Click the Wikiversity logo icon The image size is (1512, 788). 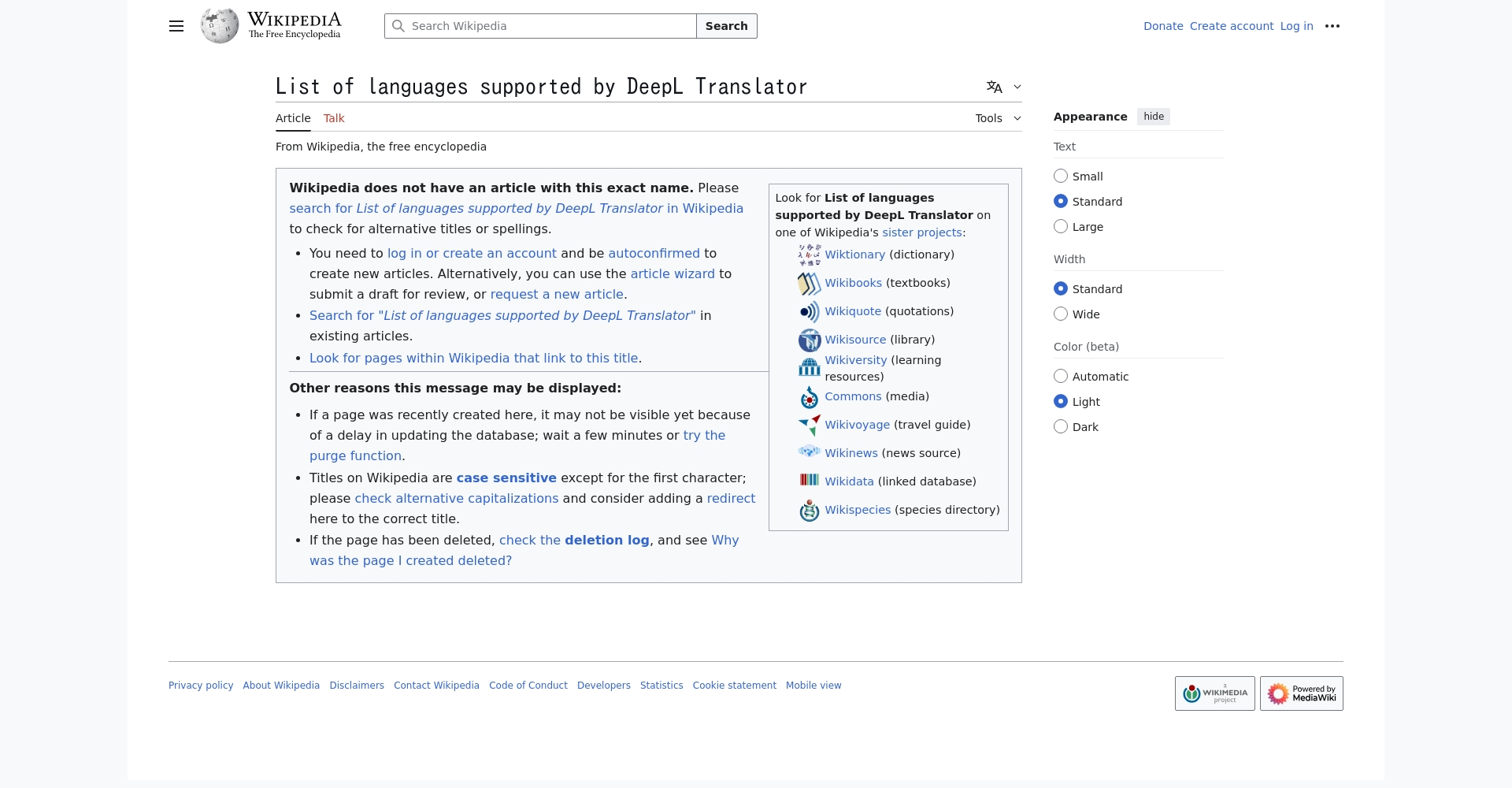pos(810,367)
